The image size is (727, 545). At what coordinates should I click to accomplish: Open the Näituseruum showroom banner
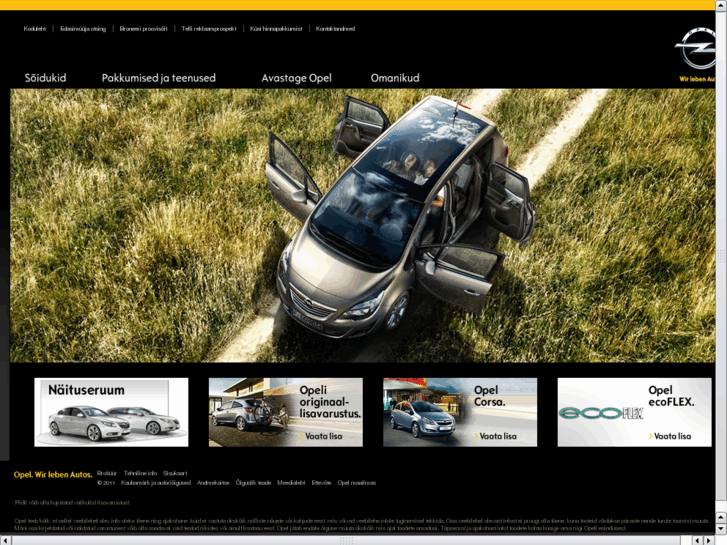pos(111,412)
